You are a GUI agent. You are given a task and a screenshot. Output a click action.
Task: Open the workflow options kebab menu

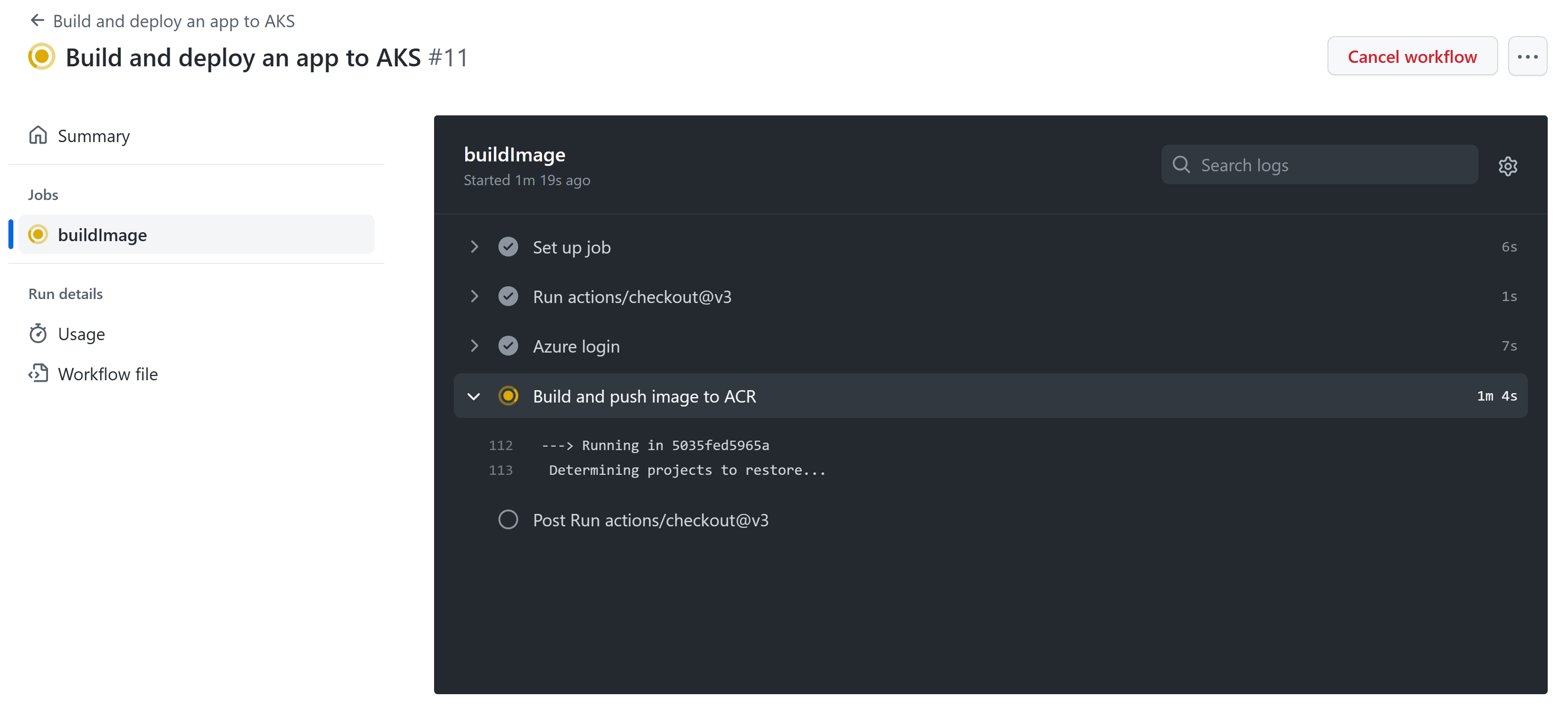tap(1527, 55)
